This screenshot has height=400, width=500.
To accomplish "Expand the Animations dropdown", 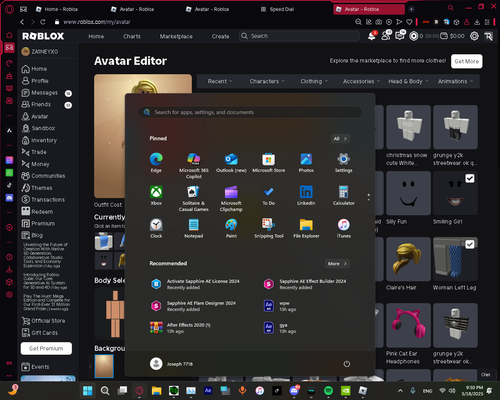I will coord(455,81).
